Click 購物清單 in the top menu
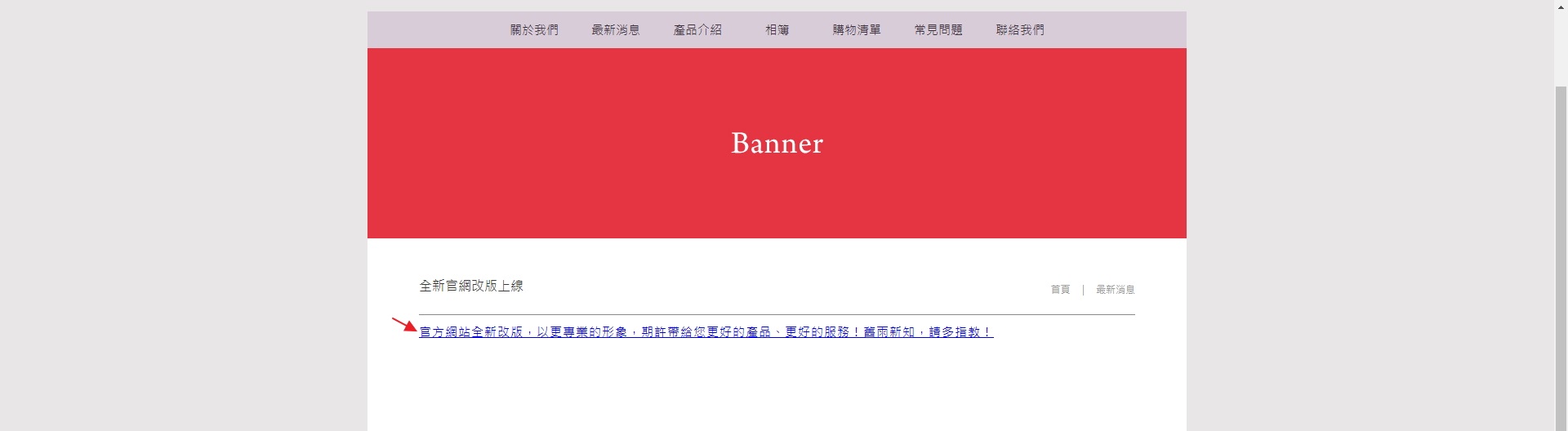 point(856,30)
